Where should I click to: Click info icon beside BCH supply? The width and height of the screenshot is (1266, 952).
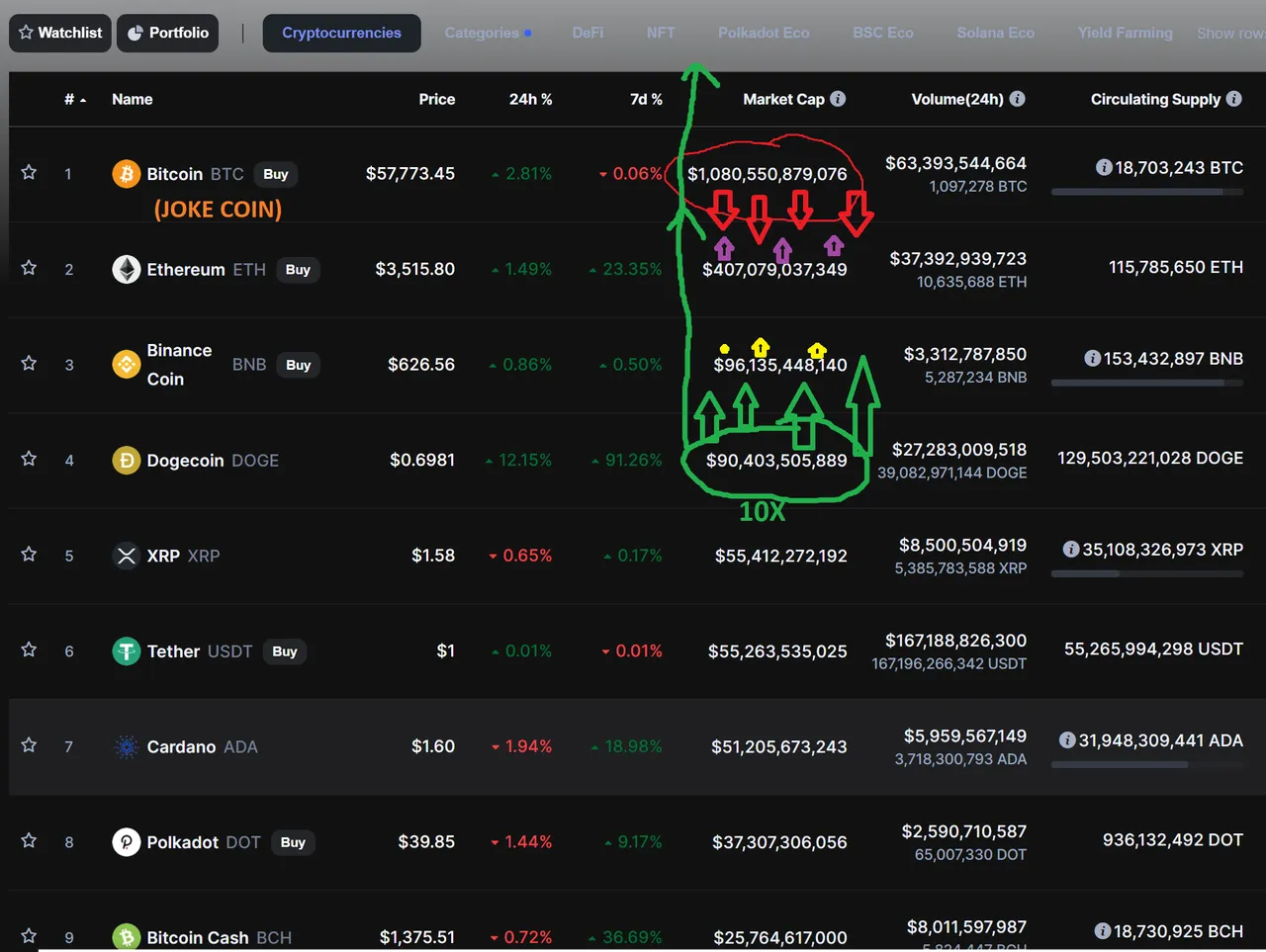(x=1102, y=931)
